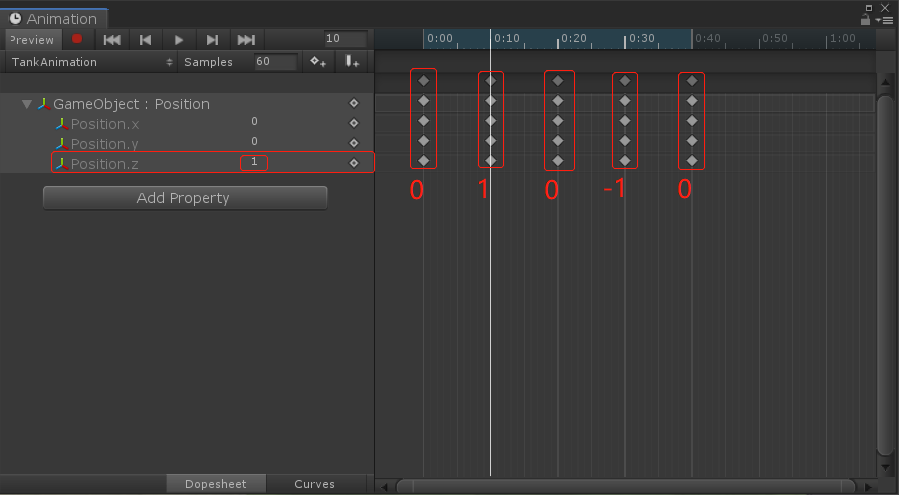This screenshot has width=899, height=495.
Task: Select summary keyframe at 0:30
Action: coord(625,81)
